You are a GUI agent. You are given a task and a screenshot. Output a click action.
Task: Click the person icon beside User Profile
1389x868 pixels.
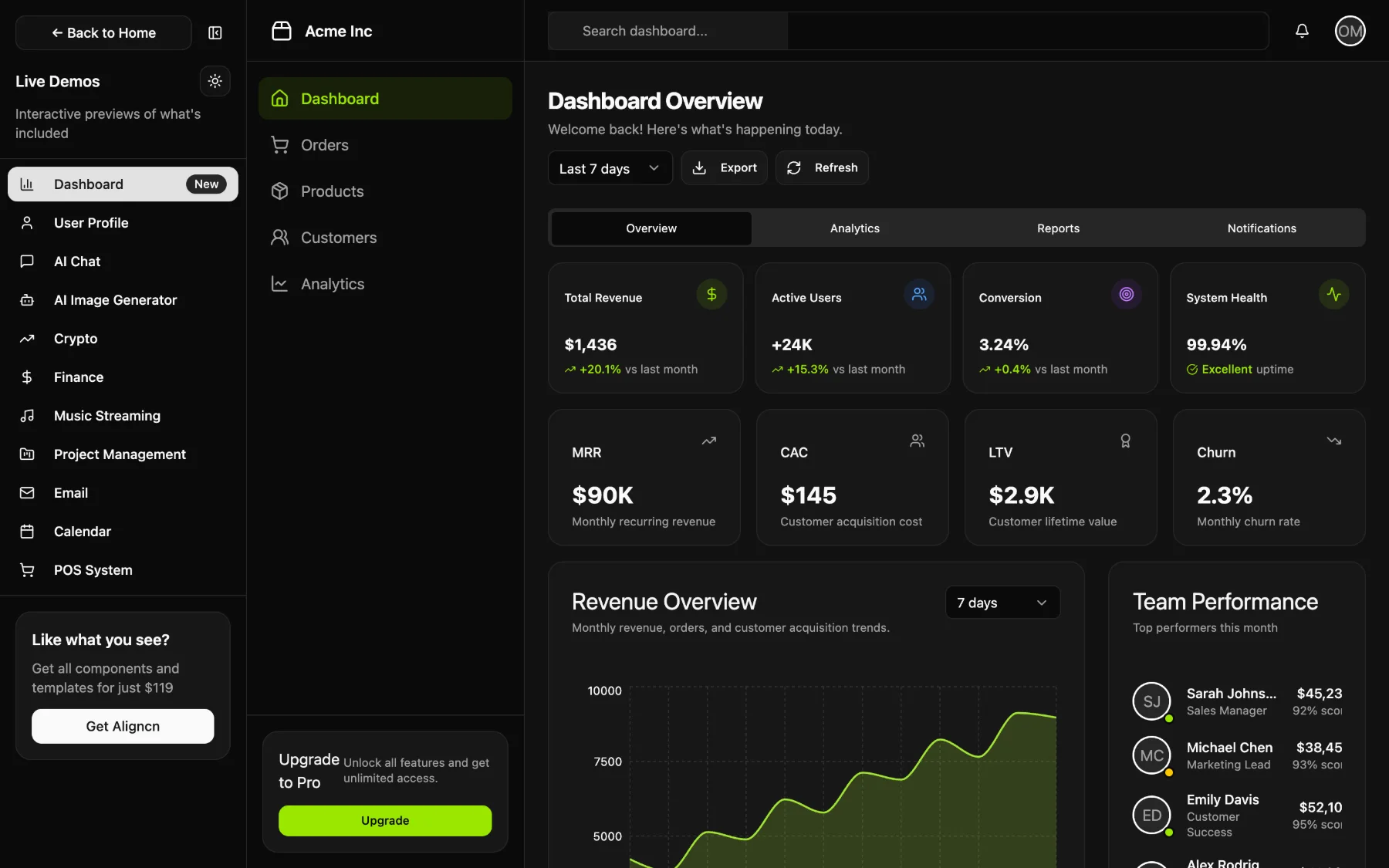27,222
